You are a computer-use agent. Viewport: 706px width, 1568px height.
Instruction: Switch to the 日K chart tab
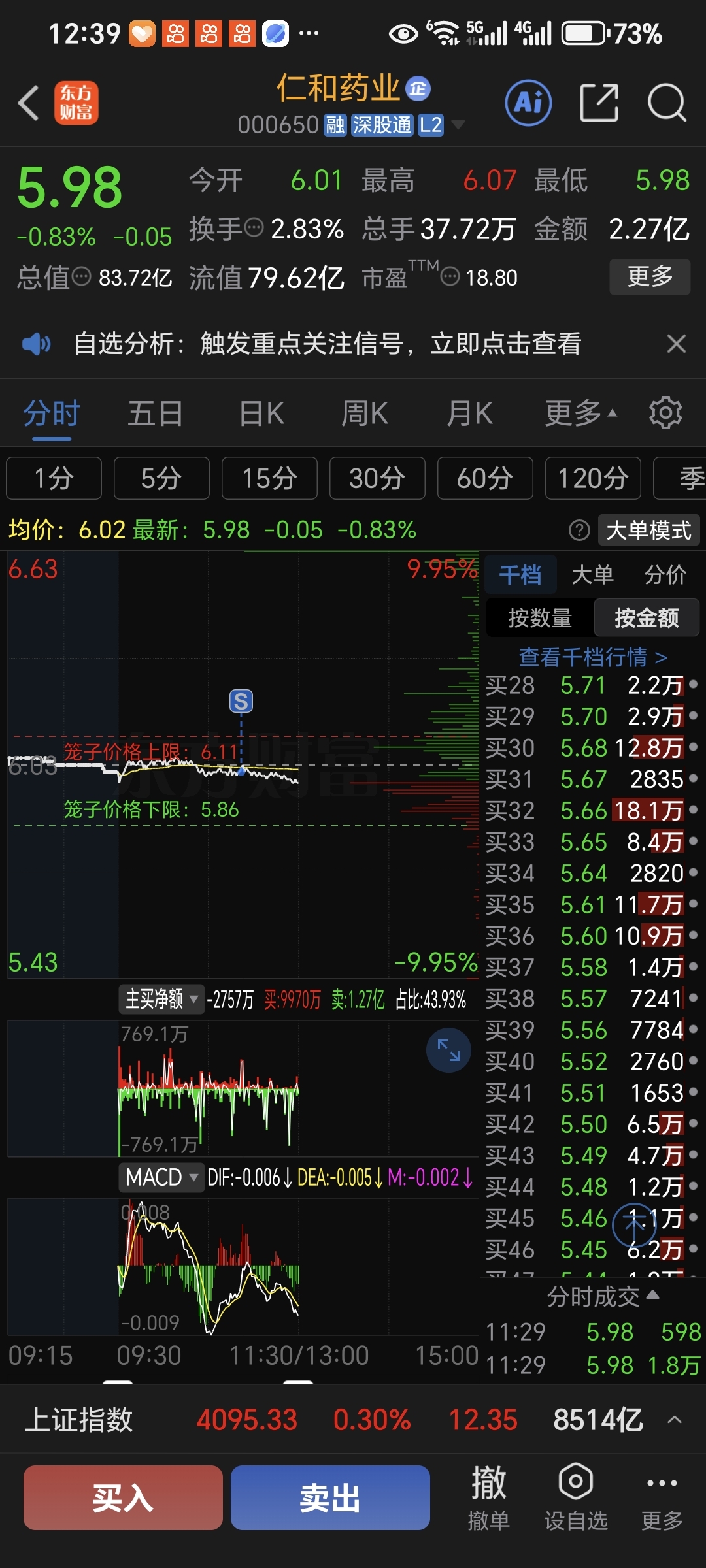pos(261,414)
